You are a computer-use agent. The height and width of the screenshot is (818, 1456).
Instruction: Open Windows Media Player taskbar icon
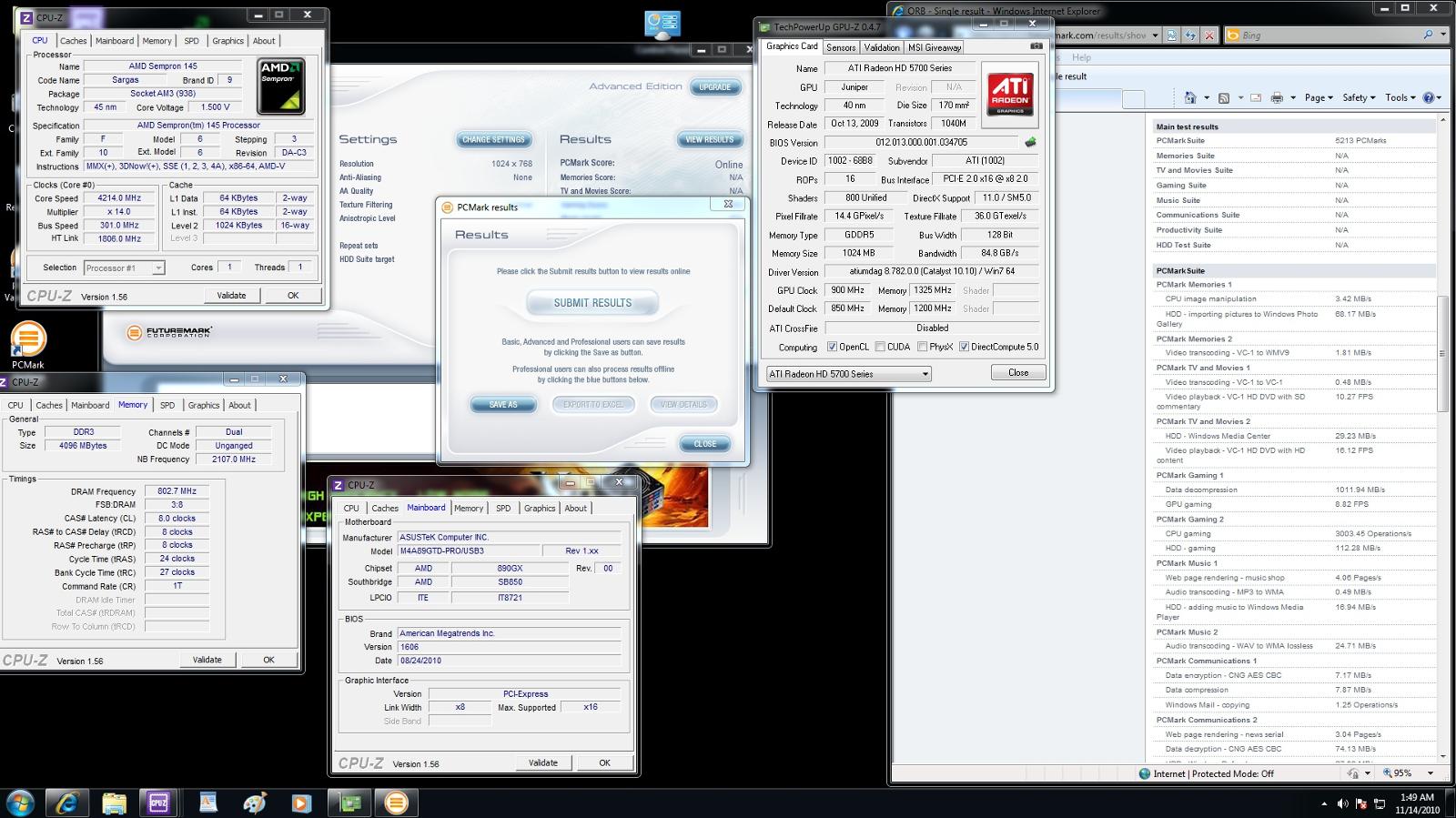pyautogui.click(x=301, y=803)
